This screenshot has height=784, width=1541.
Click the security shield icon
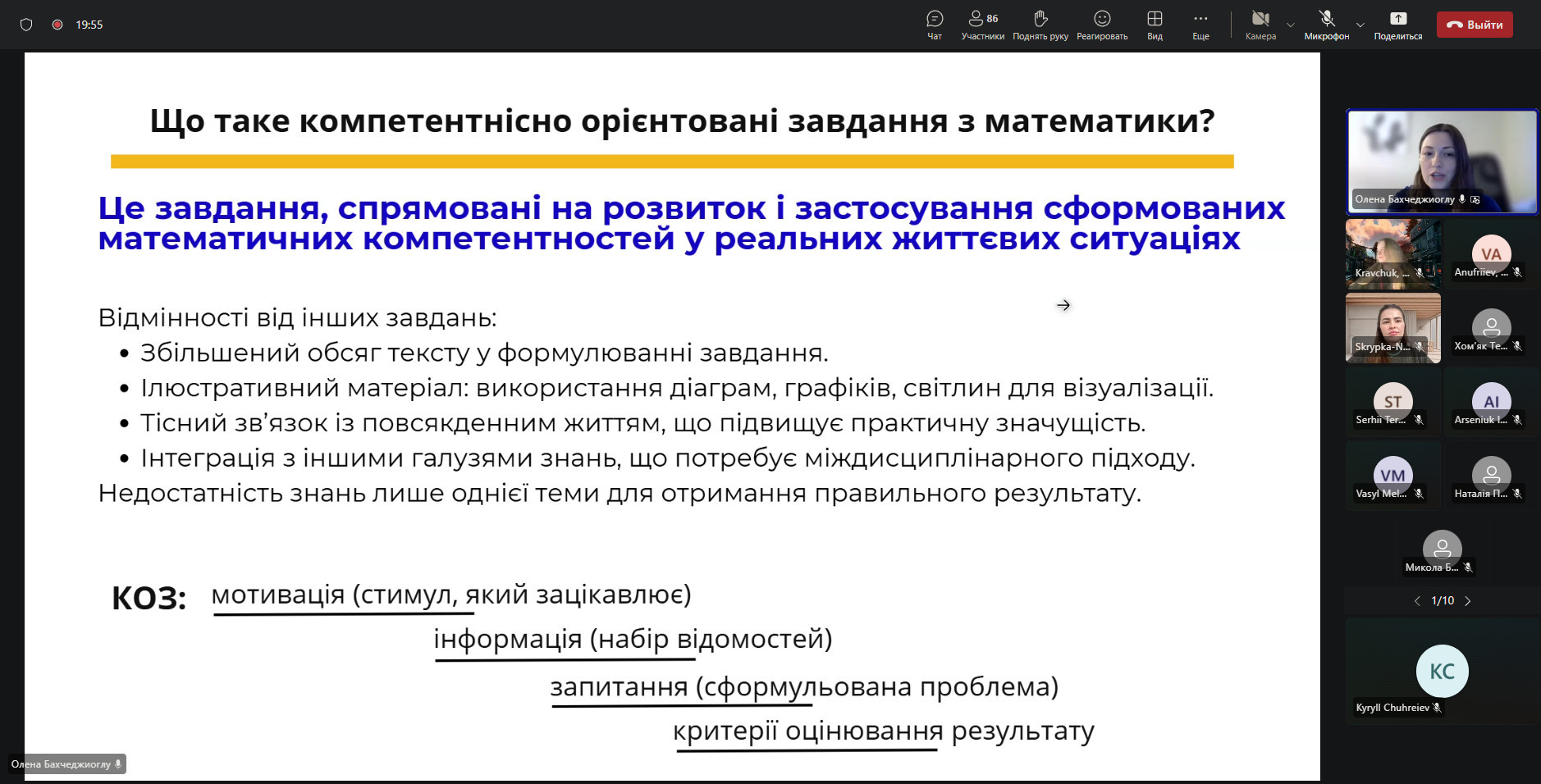pyautogui.click(x=26, y=25)
